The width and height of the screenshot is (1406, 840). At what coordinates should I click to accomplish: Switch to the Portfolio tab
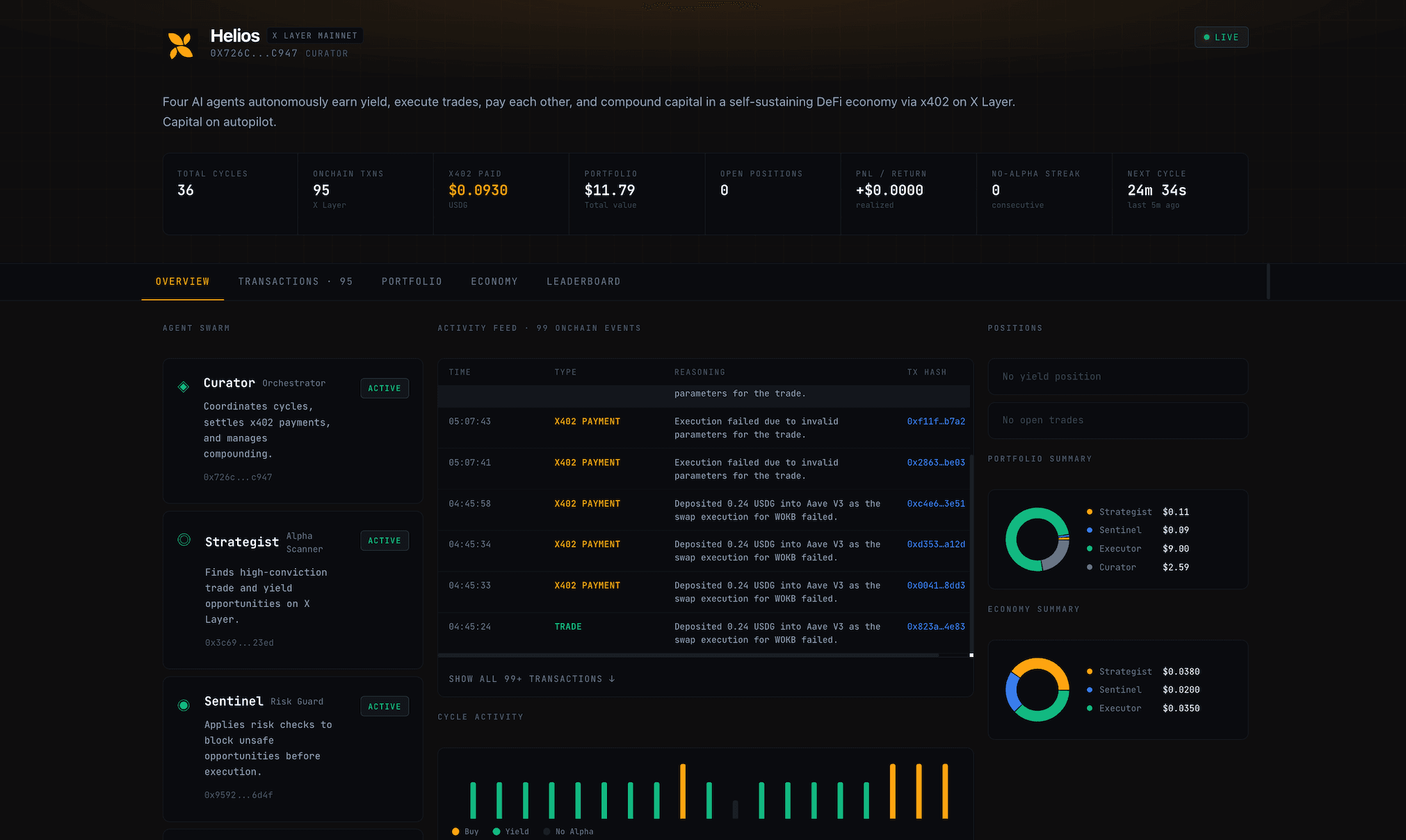[412, 282]
